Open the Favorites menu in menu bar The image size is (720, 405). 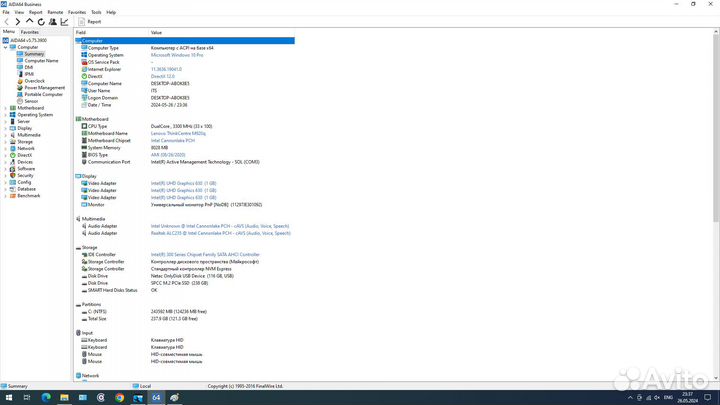pyautogui.click(x=77, y=12)
